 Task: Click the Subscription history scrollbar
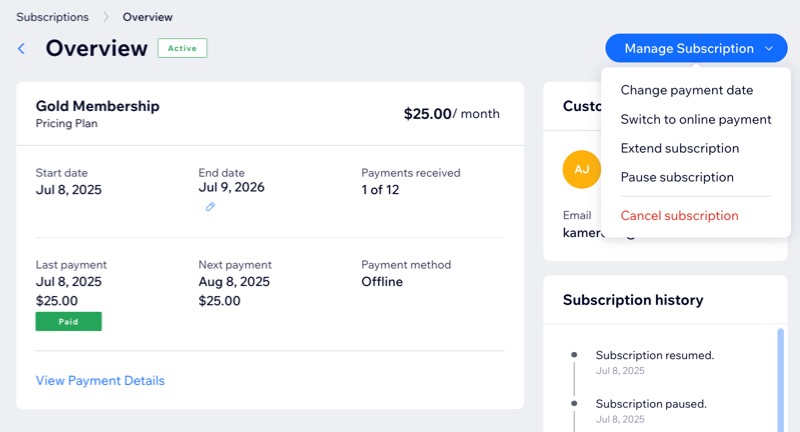[780, 380]
